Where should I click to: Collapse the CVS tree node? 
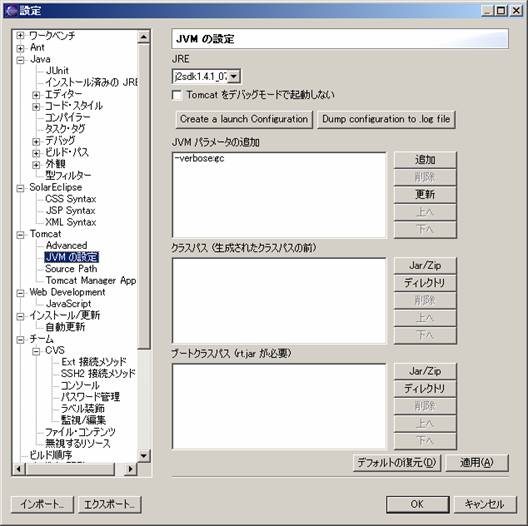click(36, 351)
